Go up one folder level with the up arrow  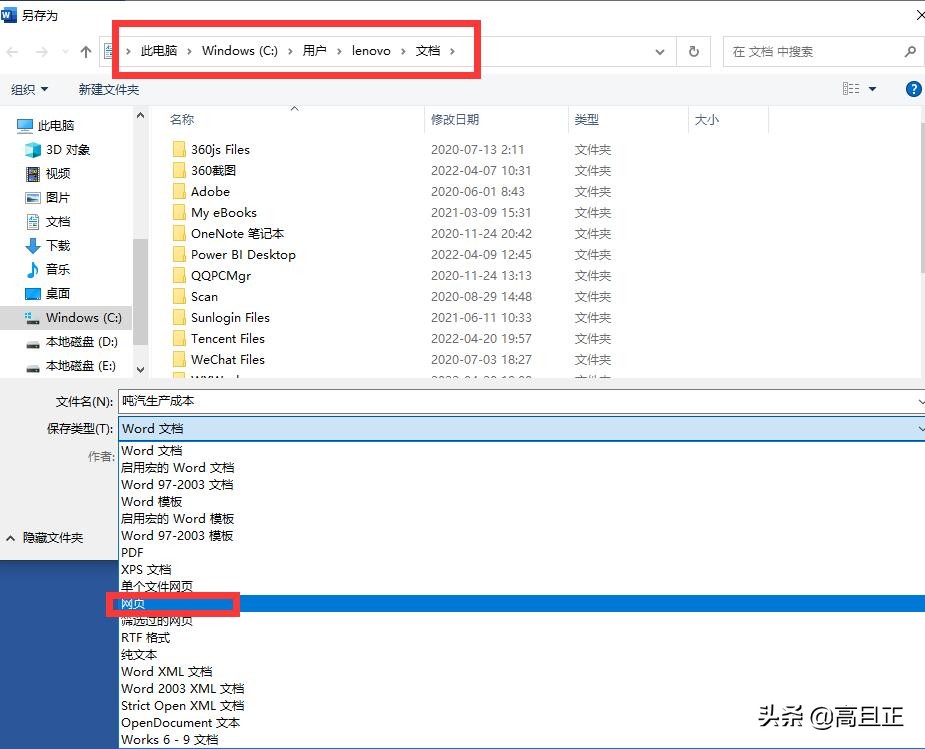(85, 52)
